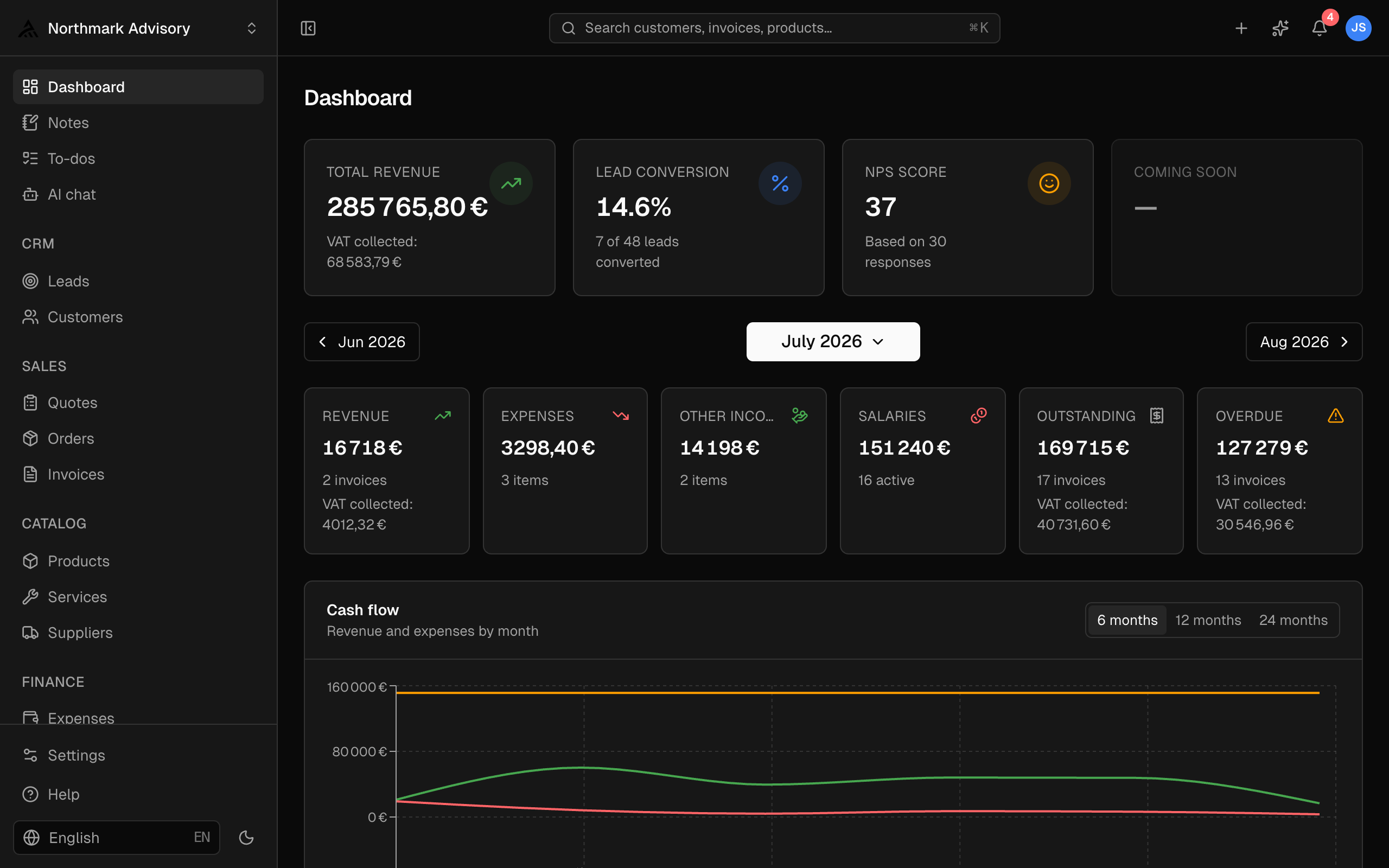The image size is (1389, 868).
Task: Open Quotes under Sales
Action: click(x=138, y=403)
